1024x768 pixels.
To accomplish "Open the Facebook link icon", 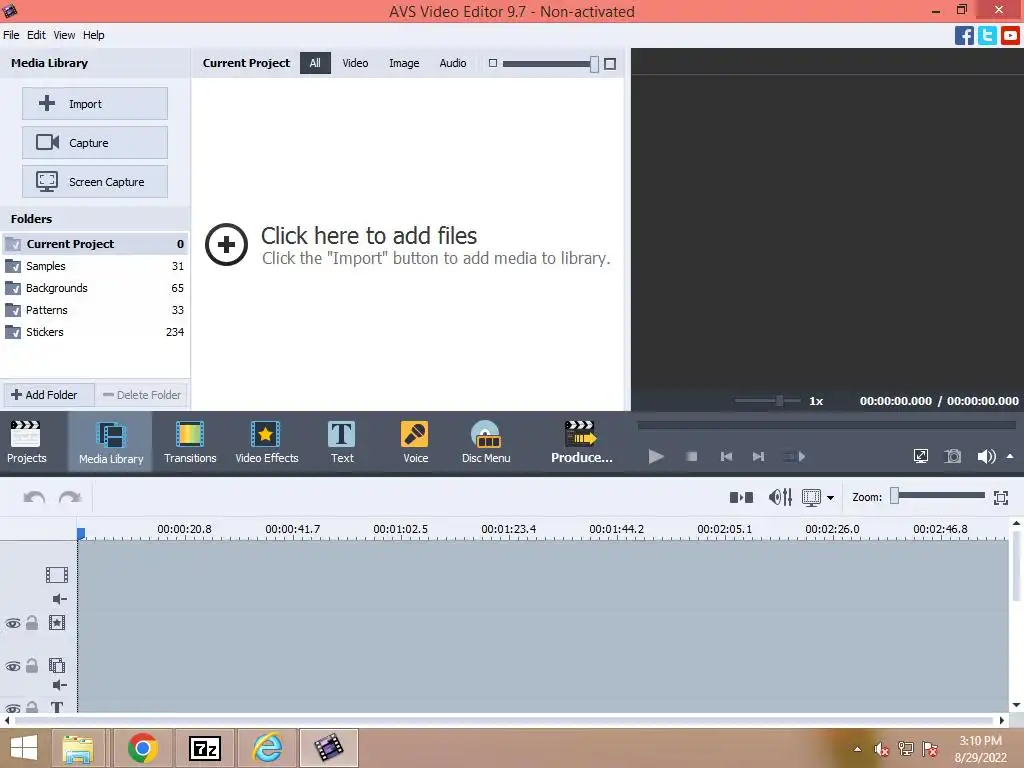I will tap(964, 35).
